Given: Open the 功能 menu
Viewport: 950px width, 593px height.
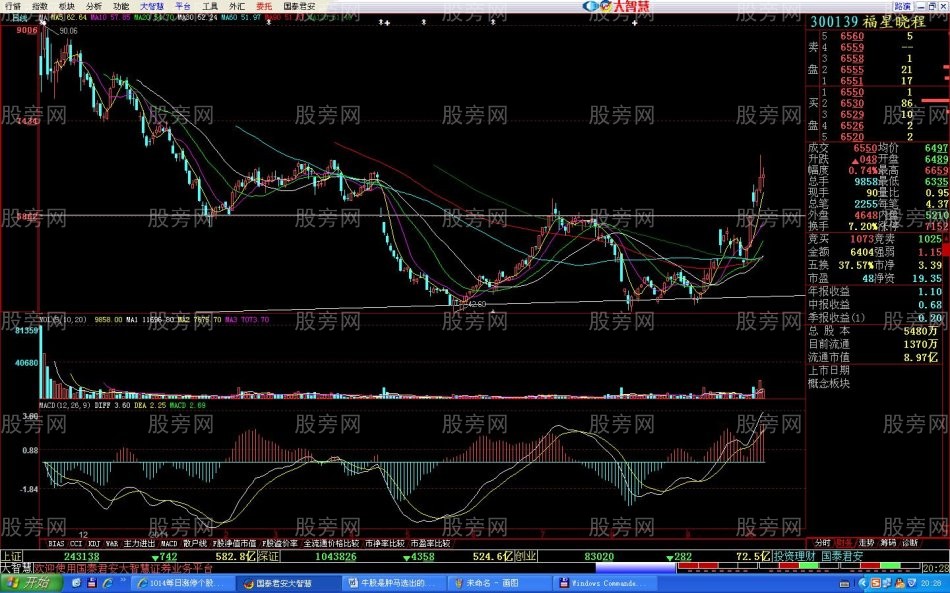Looking at the screenshot, I should (x=121, y=6).
